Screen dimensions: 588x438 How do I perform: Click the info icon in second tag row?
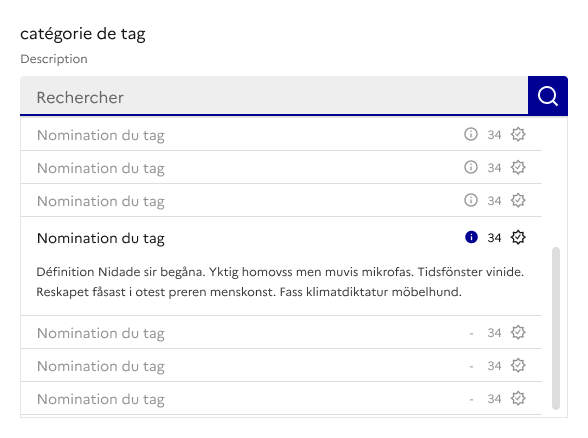471,167
